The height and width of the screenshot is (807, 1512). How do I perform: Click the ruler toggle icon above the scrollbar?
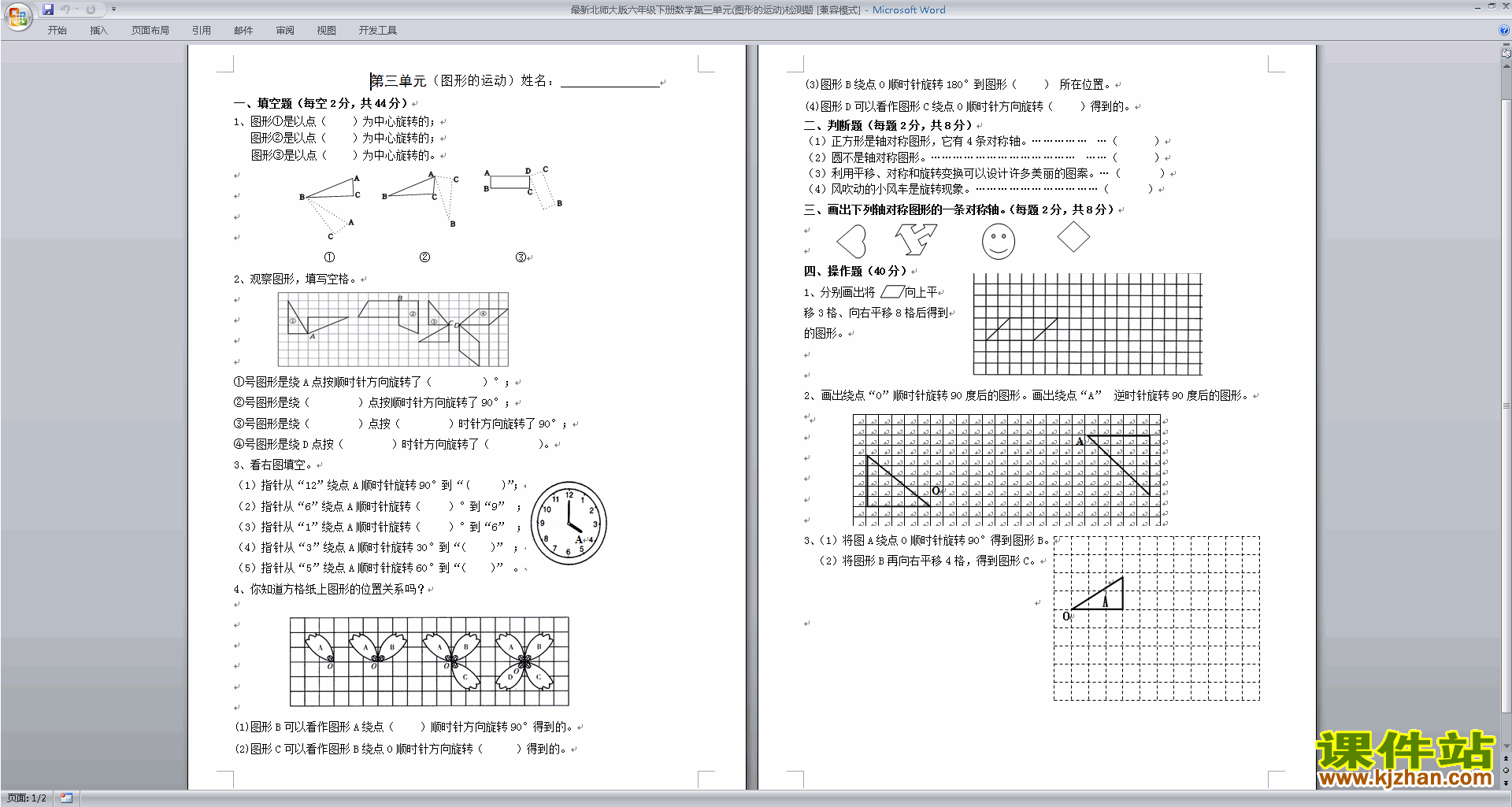(x=1506, y=54)
